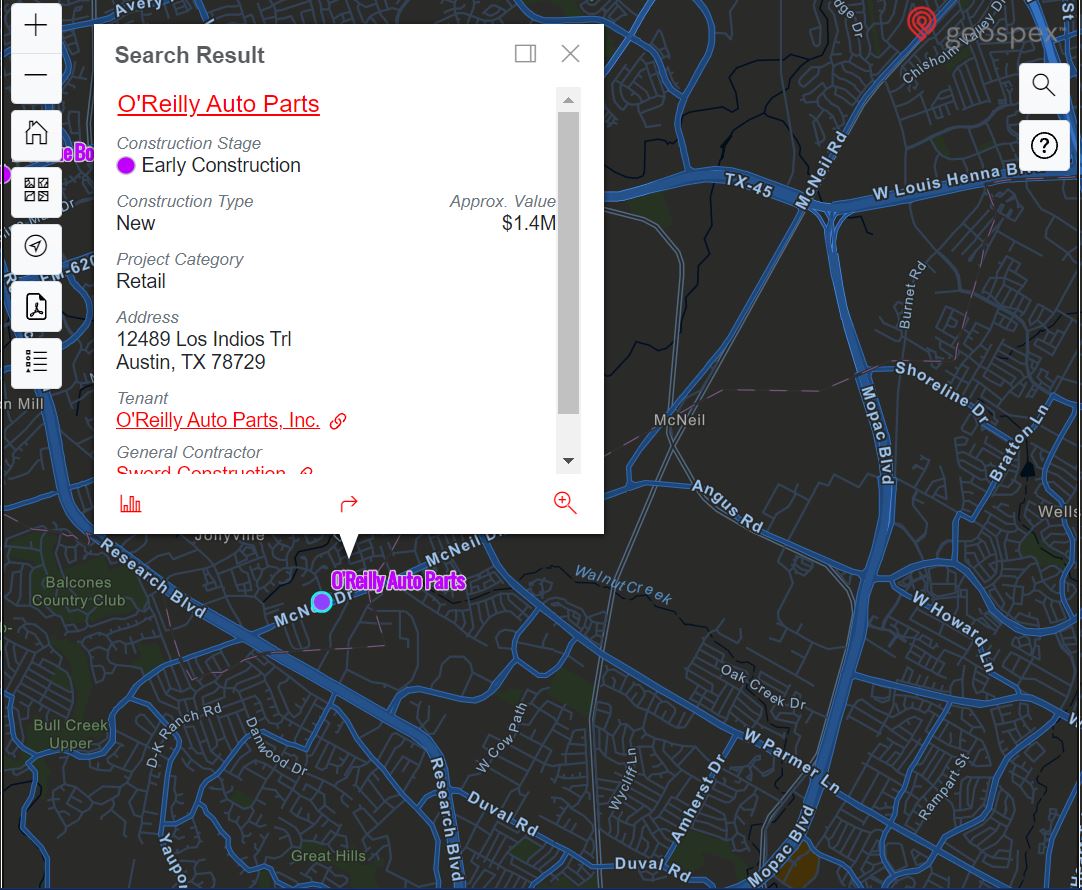Click the Amherst Dr road label
The height and width of the screenshot is (890, 1082).
pos(698,799)
